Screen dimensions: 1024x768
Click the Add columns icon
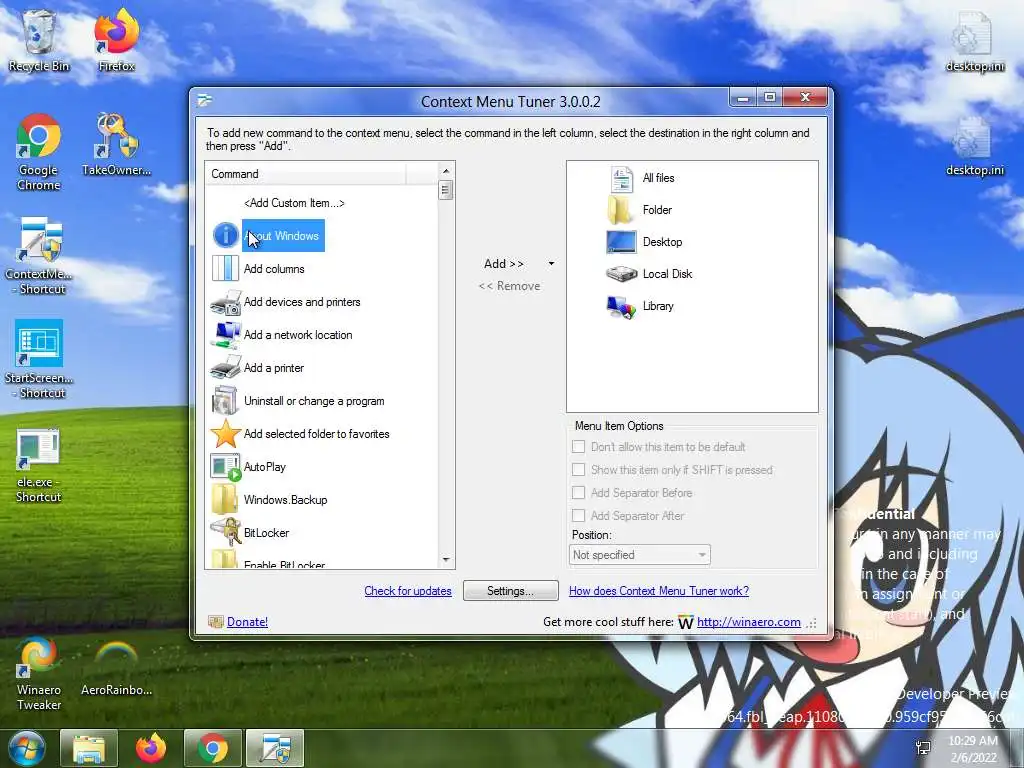click(x=225, y=268)
